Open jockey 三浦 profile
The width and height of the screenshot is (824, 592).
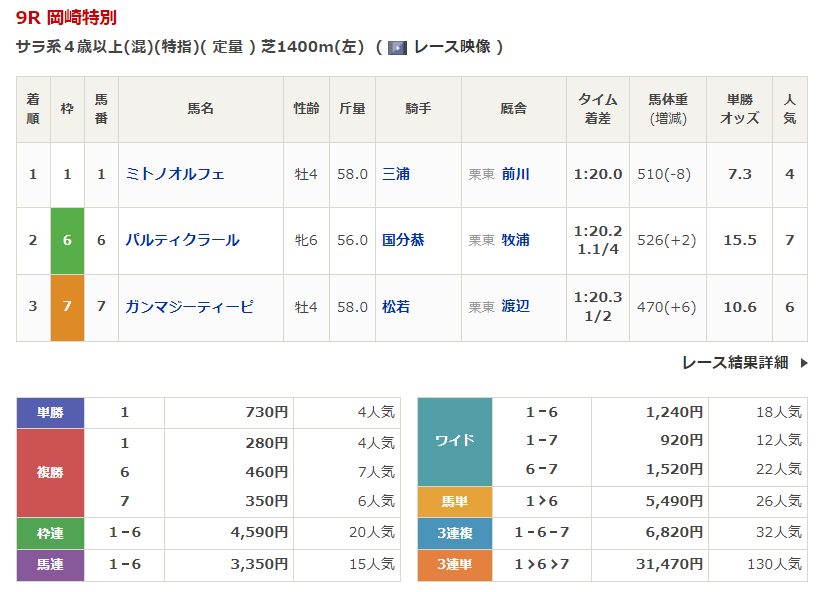pyautogui.click(x=396, y=174)
